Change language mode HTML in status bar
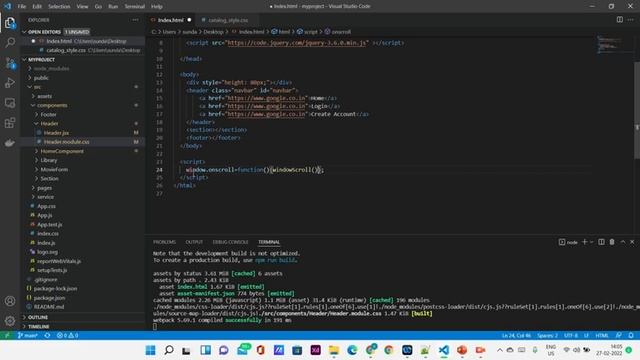 (602, 336)
